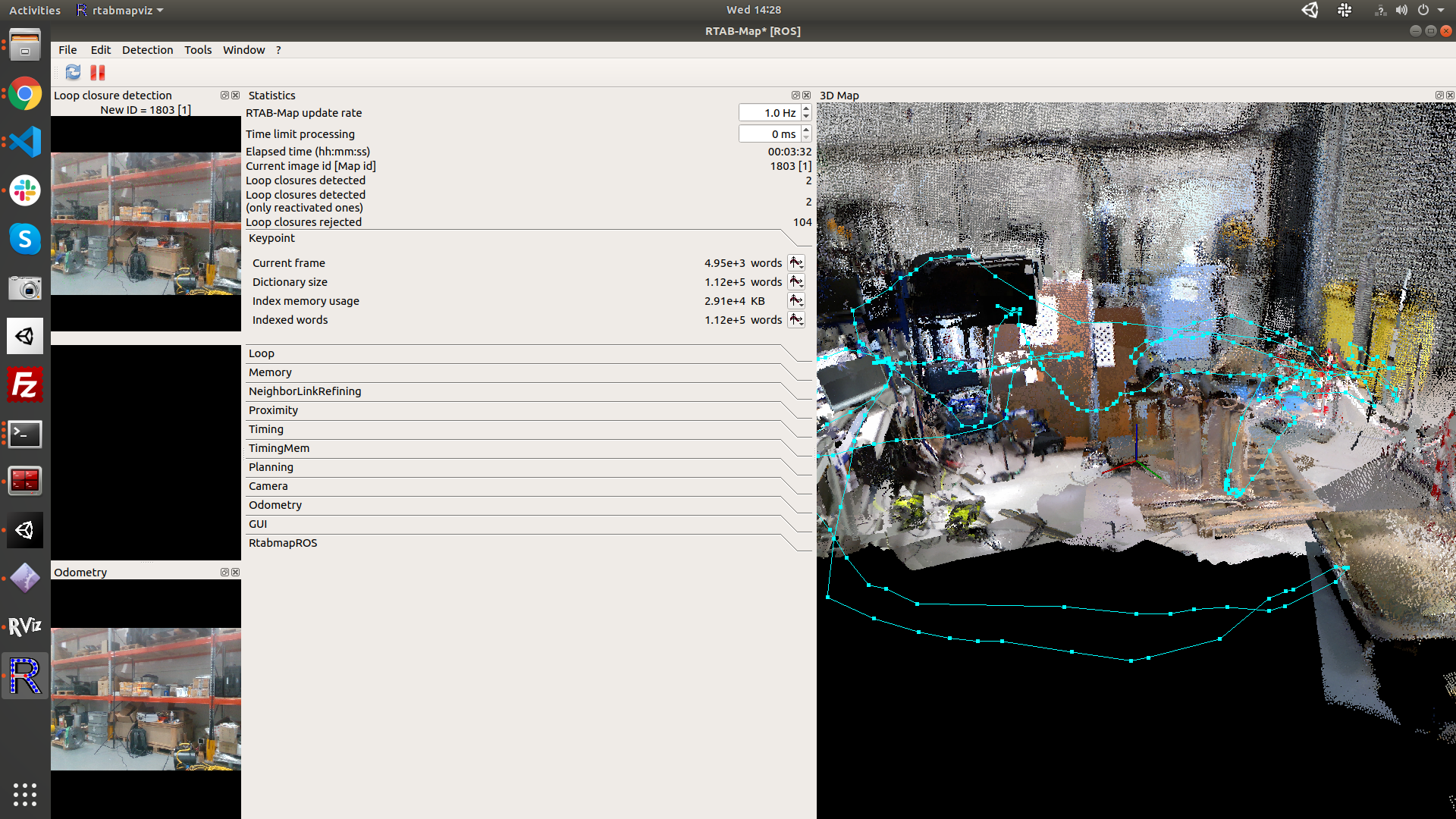1456x819 pixels.
Task: Expand the Timing statistics section
Action: (529, 429)
